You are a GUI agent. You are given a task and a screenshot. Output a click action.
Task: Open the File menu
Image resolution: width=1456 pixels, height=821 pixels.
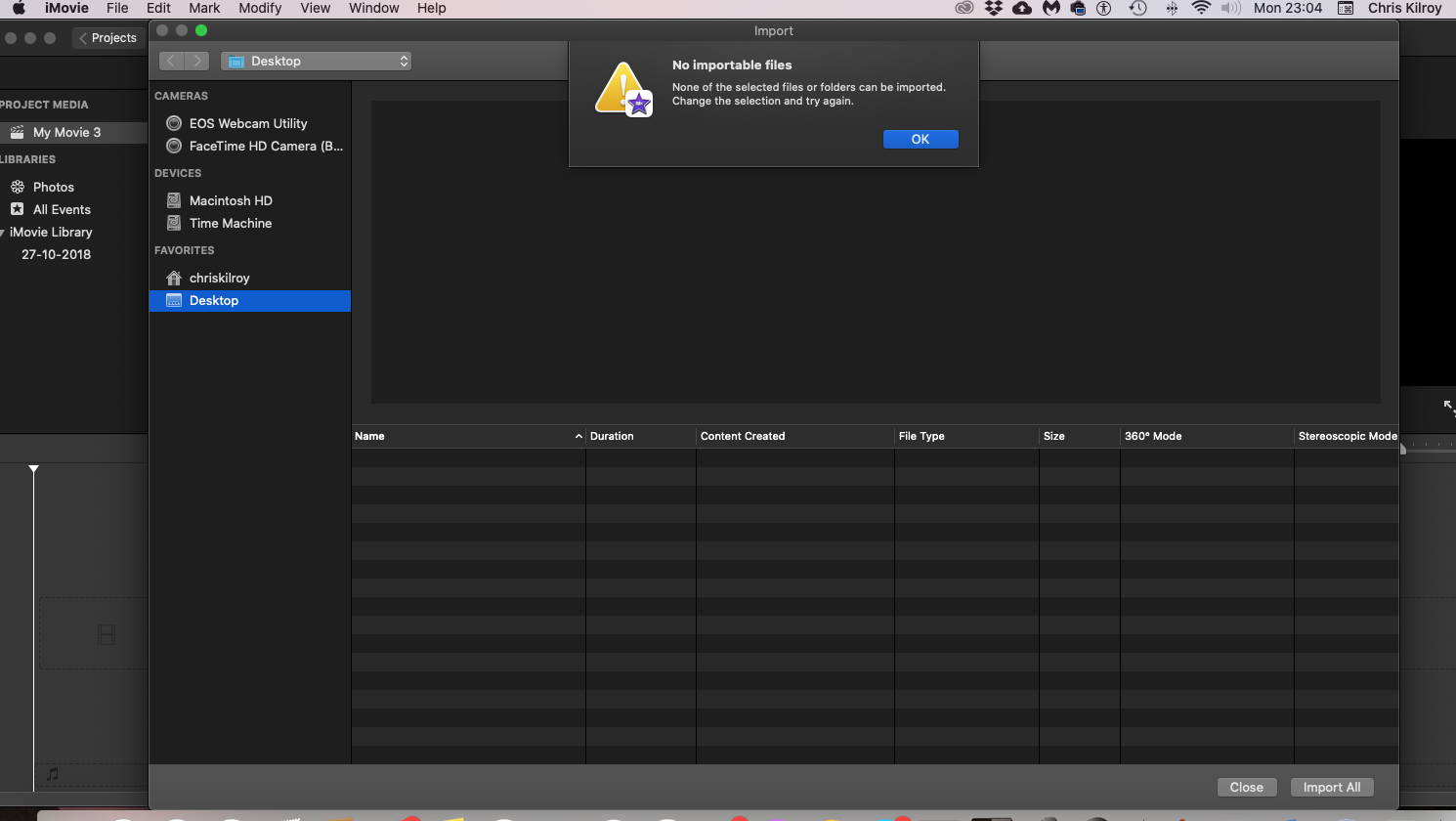(117, 8)
